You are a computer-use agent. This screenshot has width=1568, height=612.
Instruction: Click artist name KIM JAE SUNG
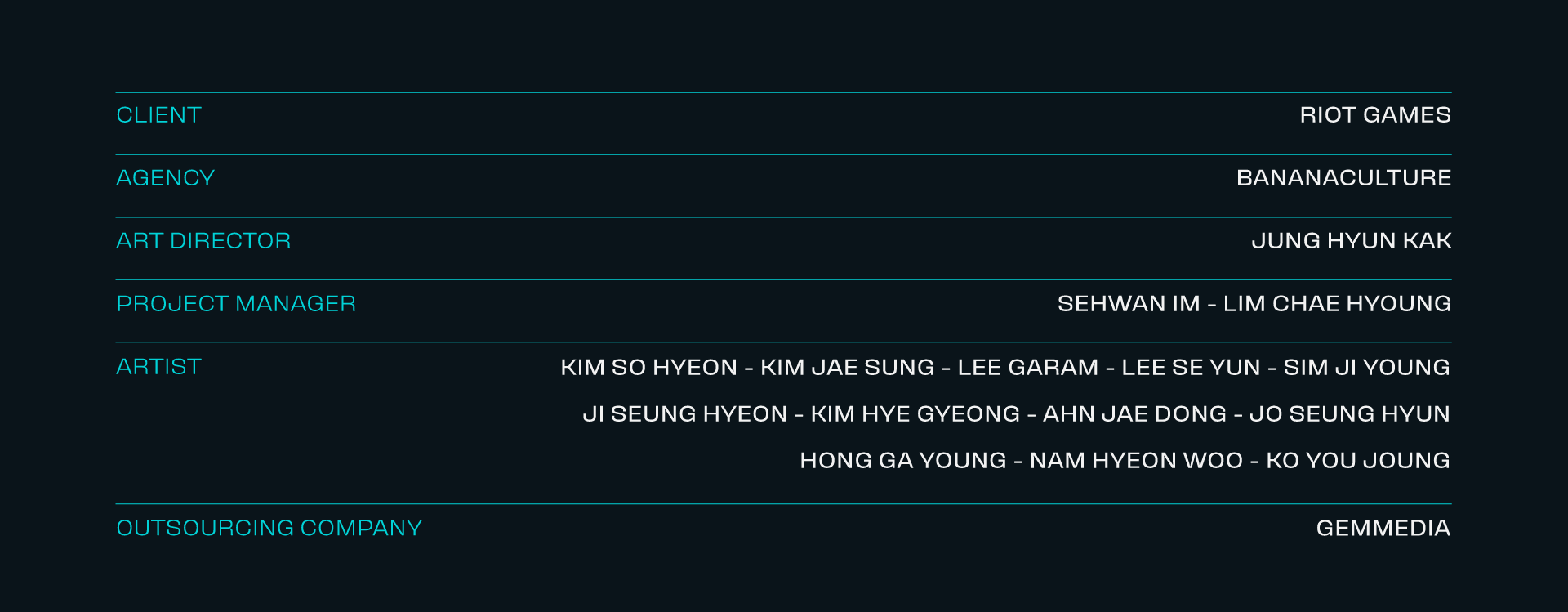848,368
